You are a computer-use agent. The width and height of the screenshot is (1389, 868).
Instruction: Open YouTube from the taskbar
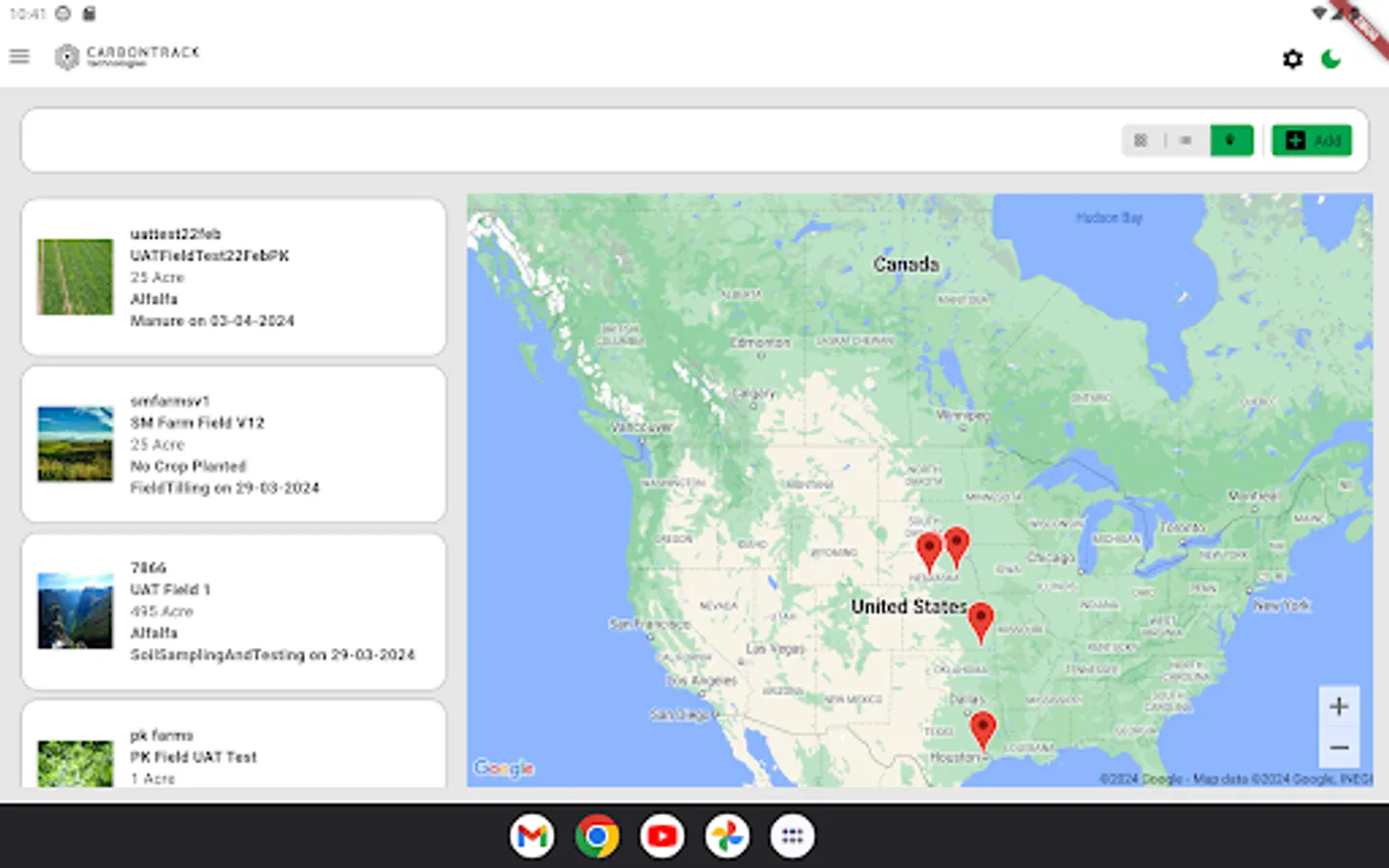[x=662, y=836]
